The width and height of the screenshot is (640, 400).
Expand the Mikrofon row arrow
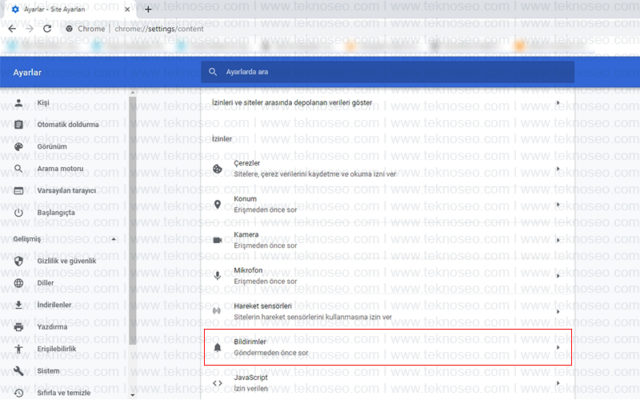click(x=558, y=276)
